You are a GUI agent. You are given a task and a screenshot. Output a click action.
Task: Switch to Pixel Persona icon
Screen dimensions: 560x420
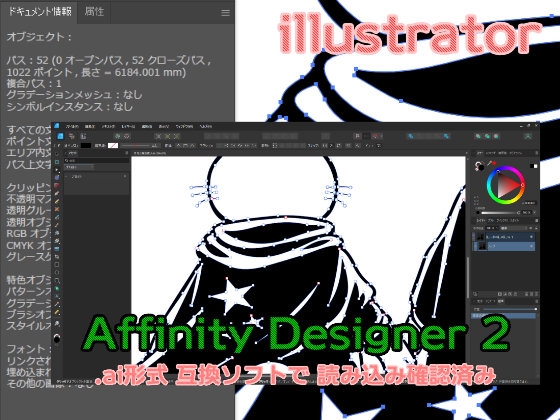(72, 136)
